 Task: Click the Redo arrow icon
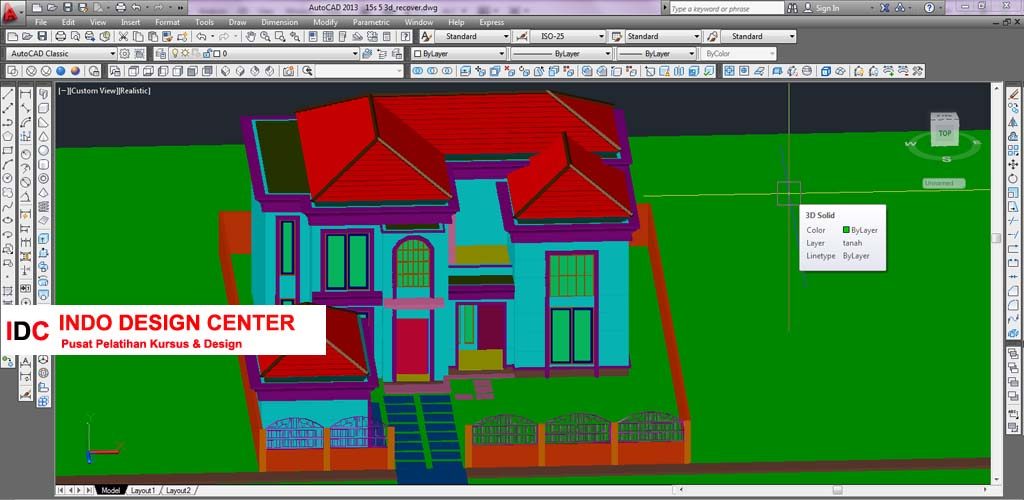click(224, 37)
